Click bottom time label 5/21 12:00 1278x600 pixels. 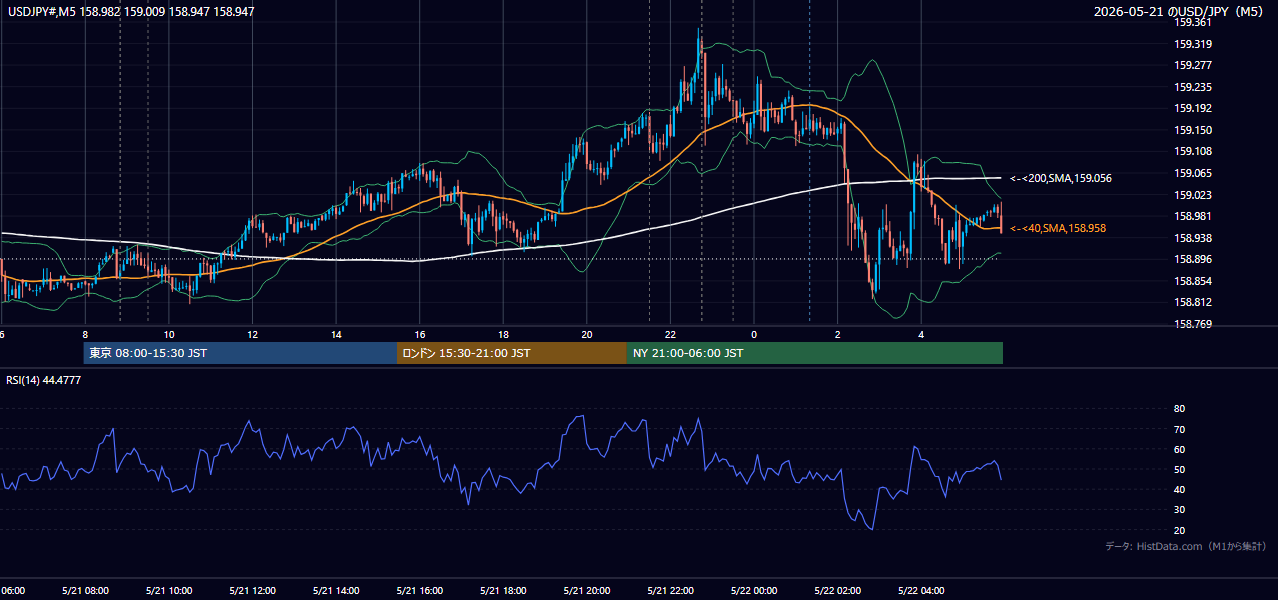click(252, 590)
